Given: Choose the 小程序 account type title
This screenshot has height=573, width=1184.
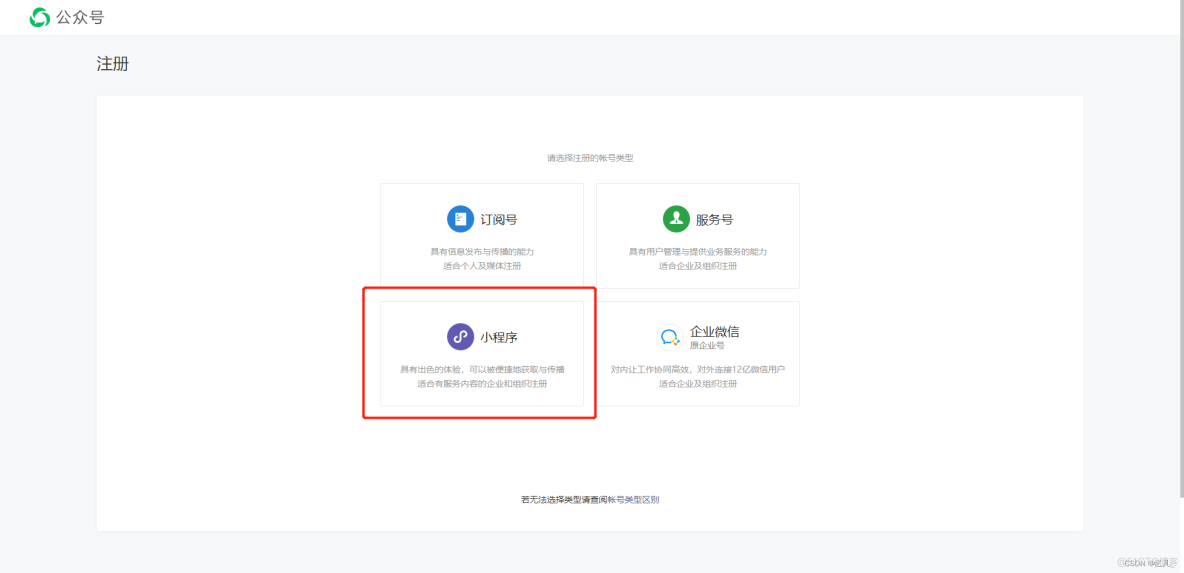Looking at the screenshot, I should point(499,337).
